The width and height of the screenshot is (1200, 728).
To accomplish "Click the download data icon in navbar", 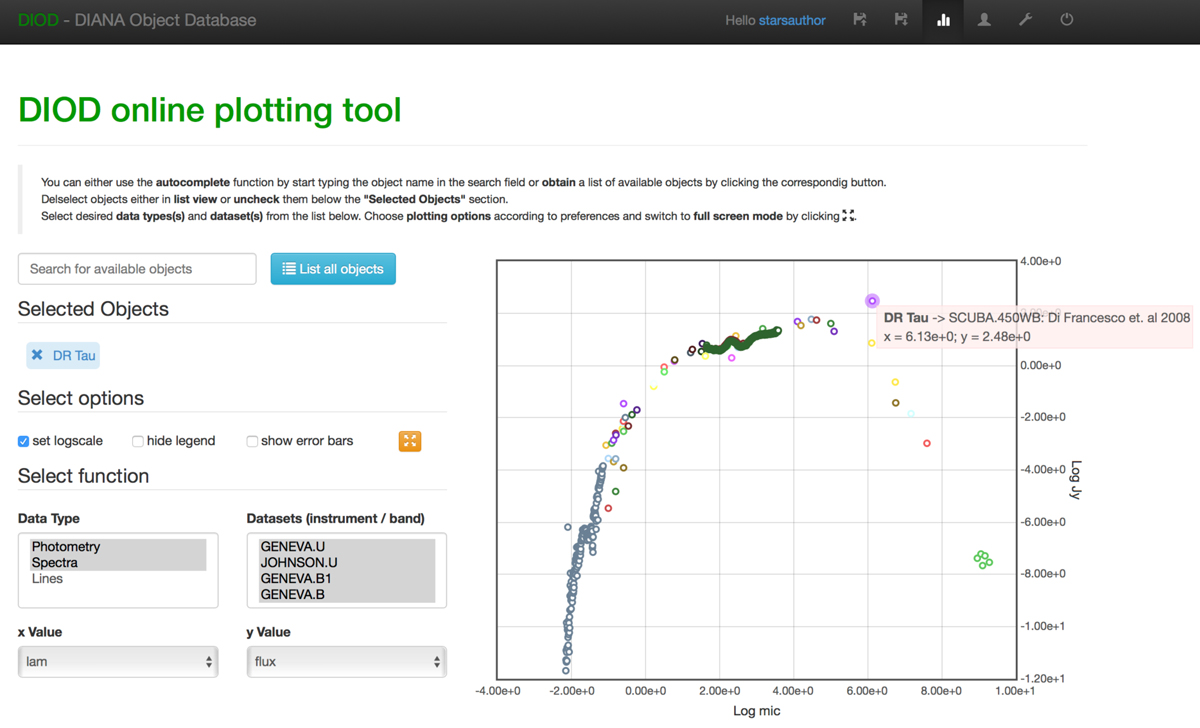I will coord(901,20).
